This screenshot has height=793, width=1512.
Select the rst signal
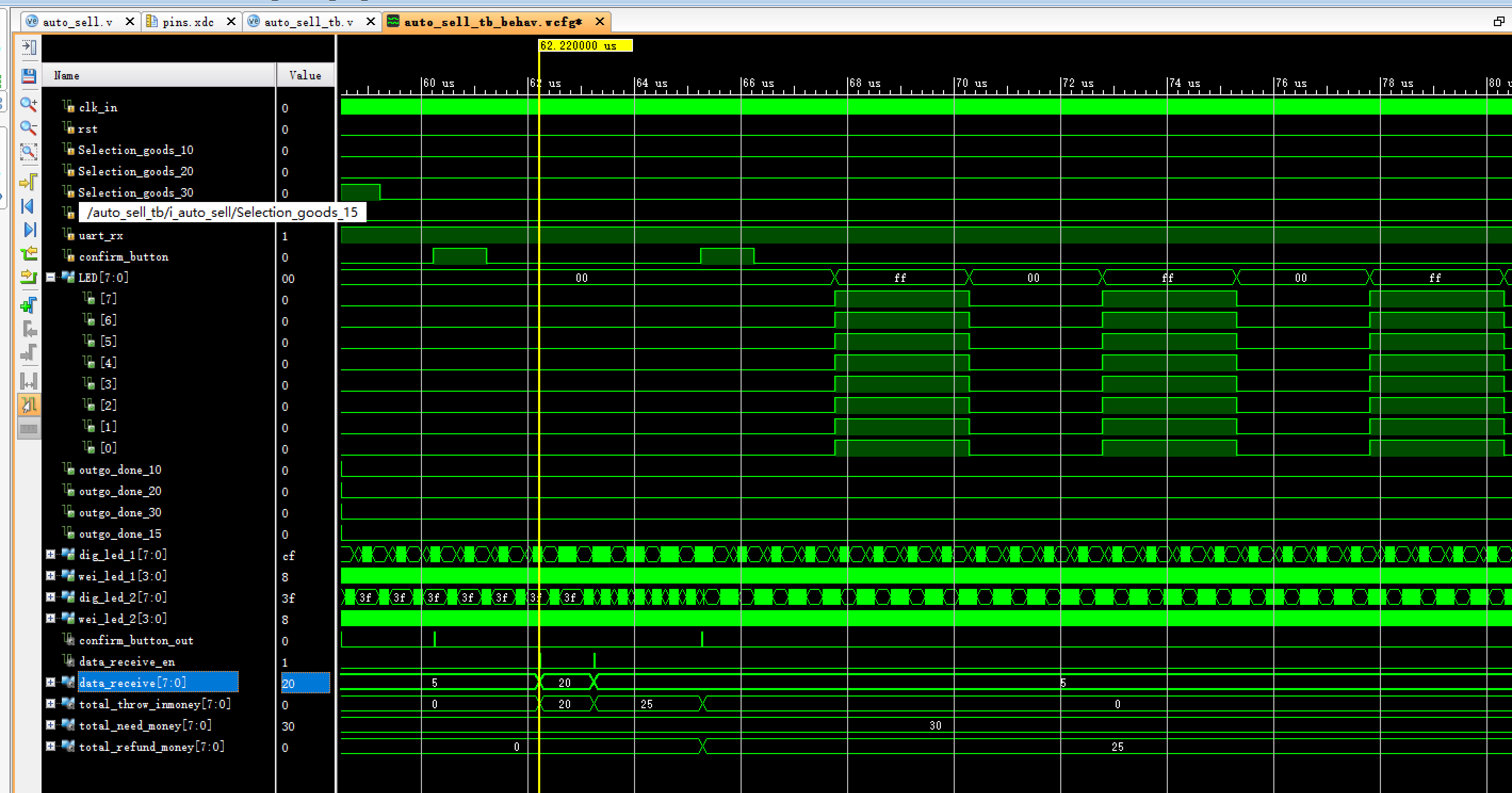tap(88, 128)
